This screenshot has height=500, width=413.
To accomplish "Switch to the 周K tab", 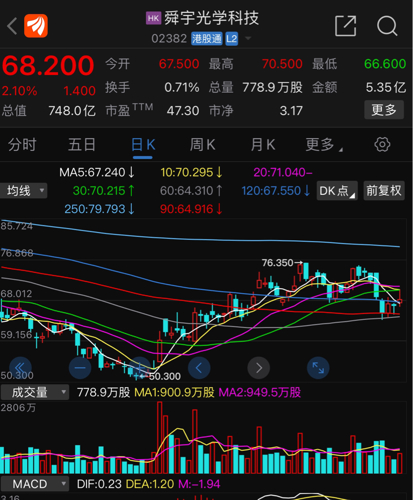I will coord(202,145).
